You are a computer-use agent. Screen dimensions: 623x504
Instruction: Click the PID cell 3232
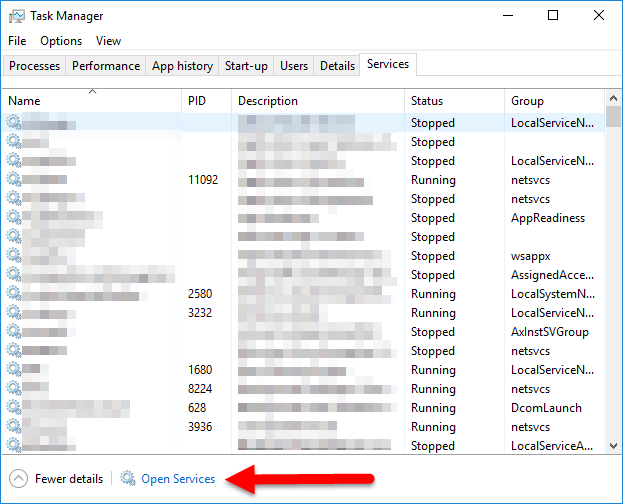(200, 313)
